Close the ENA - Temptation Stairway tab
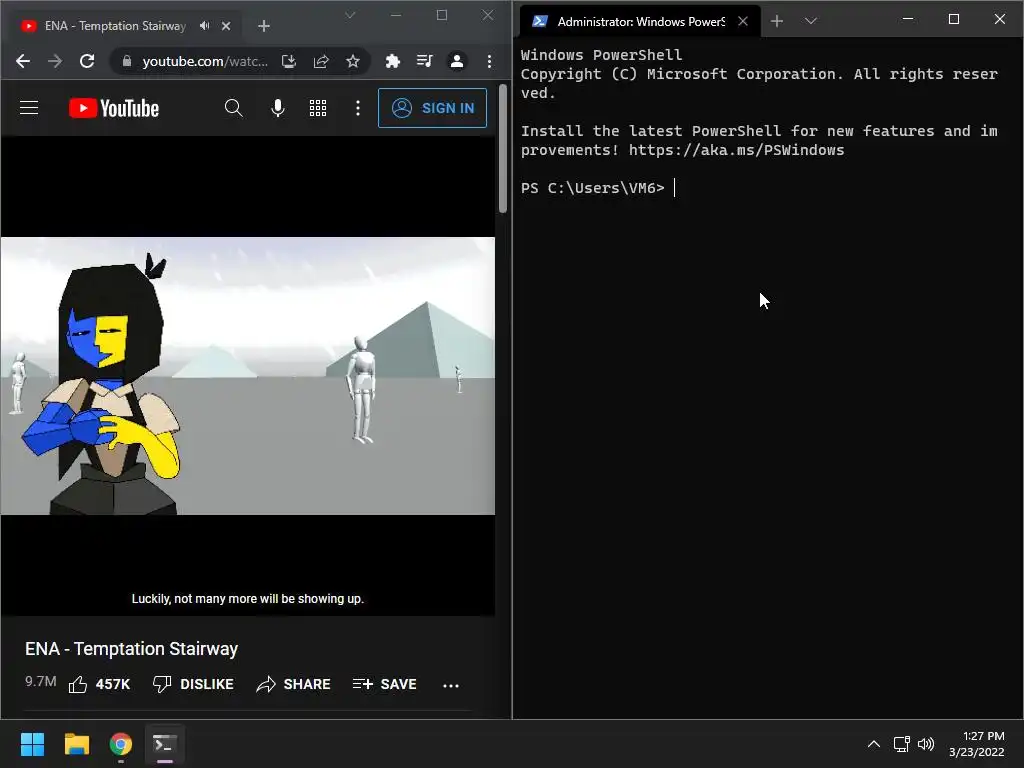 pos(226,26)
